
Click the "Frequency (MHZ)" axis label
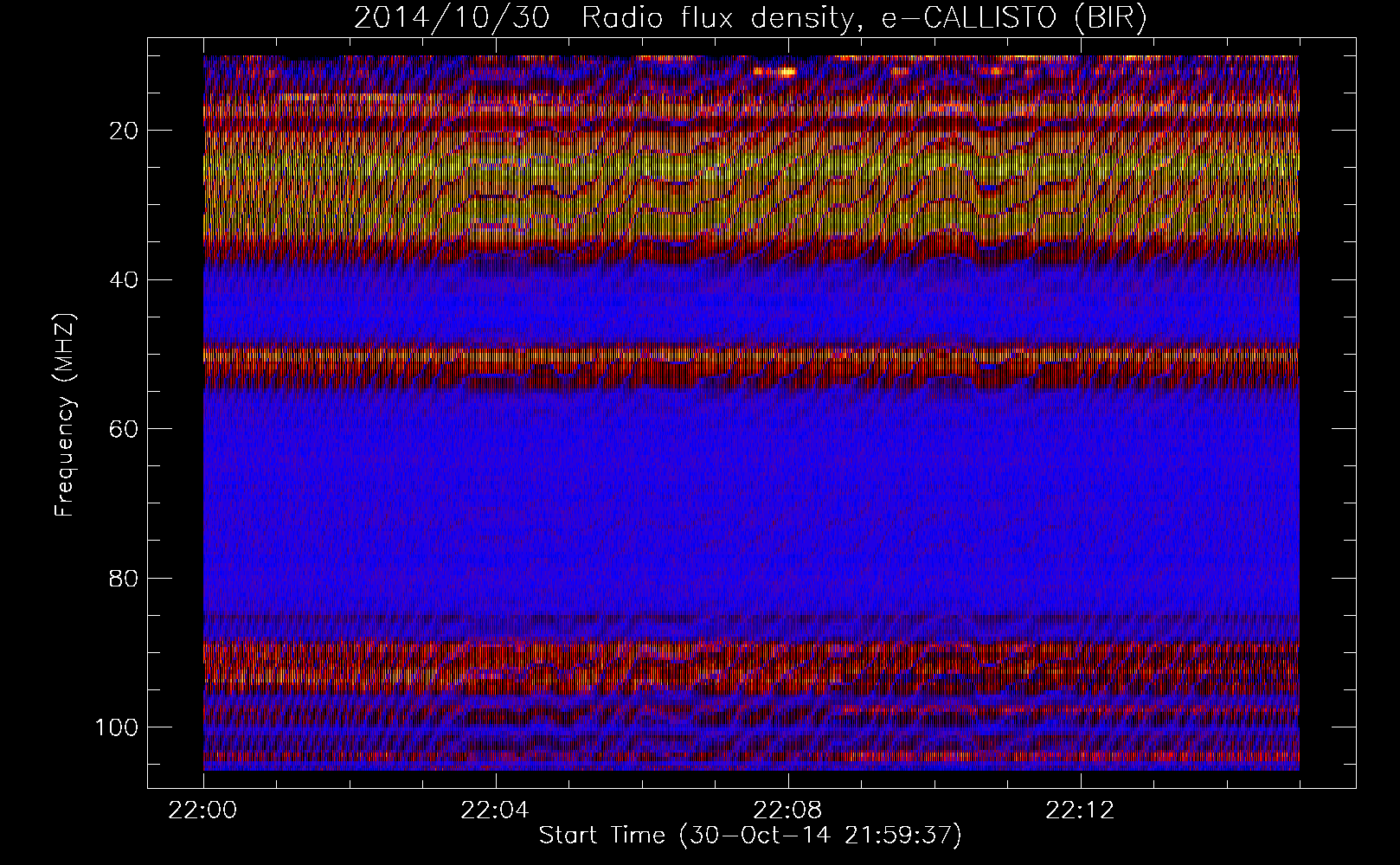point(65,415)
